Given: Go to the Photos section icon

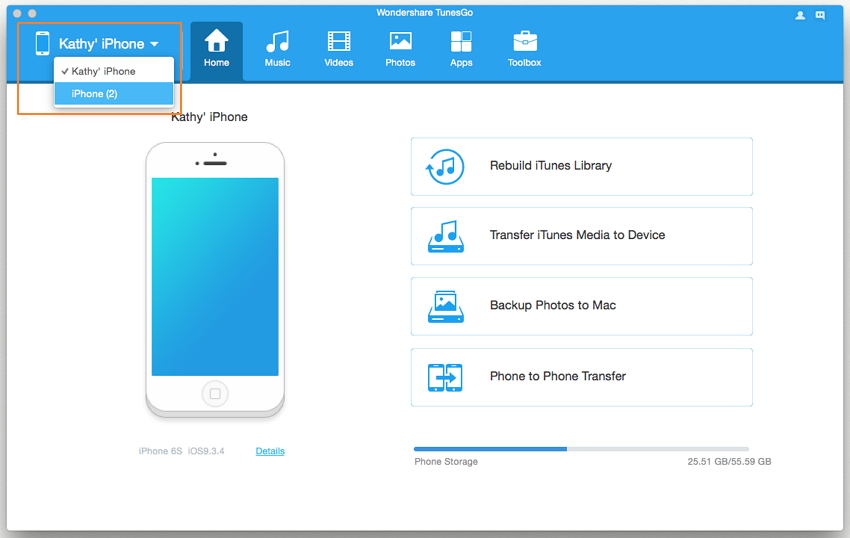Looking at the screenshot, I should tap(400, 42).
